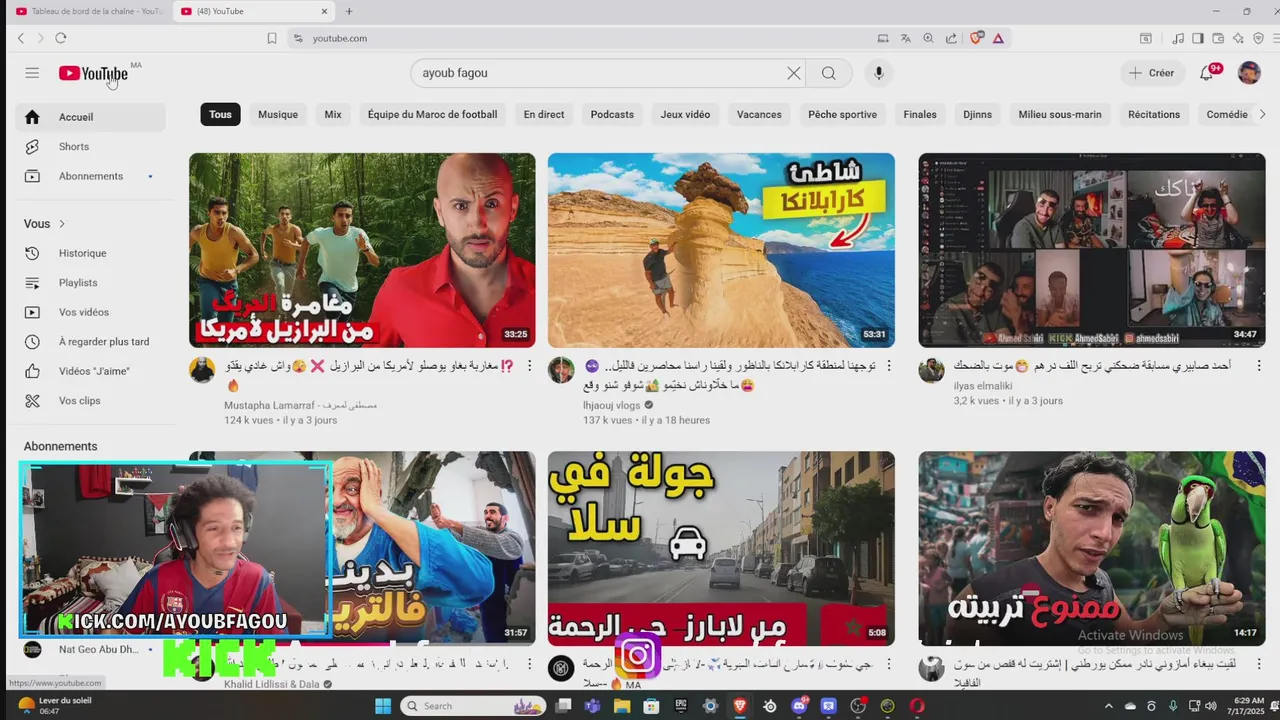Run search with the magnifier button
1280x720 pixels.
(x=829, y=73)
